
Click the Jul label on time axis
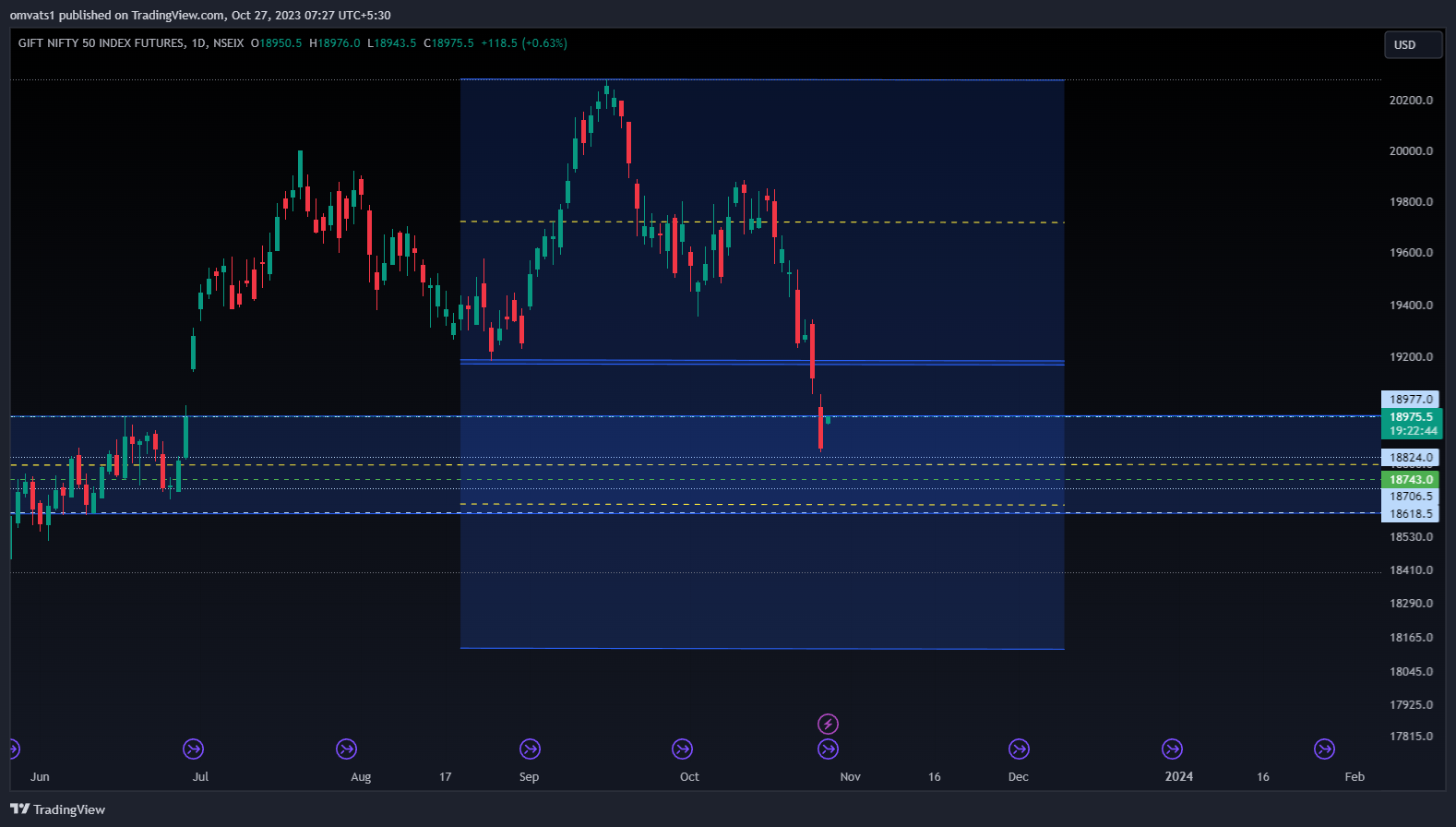point(200,776)
